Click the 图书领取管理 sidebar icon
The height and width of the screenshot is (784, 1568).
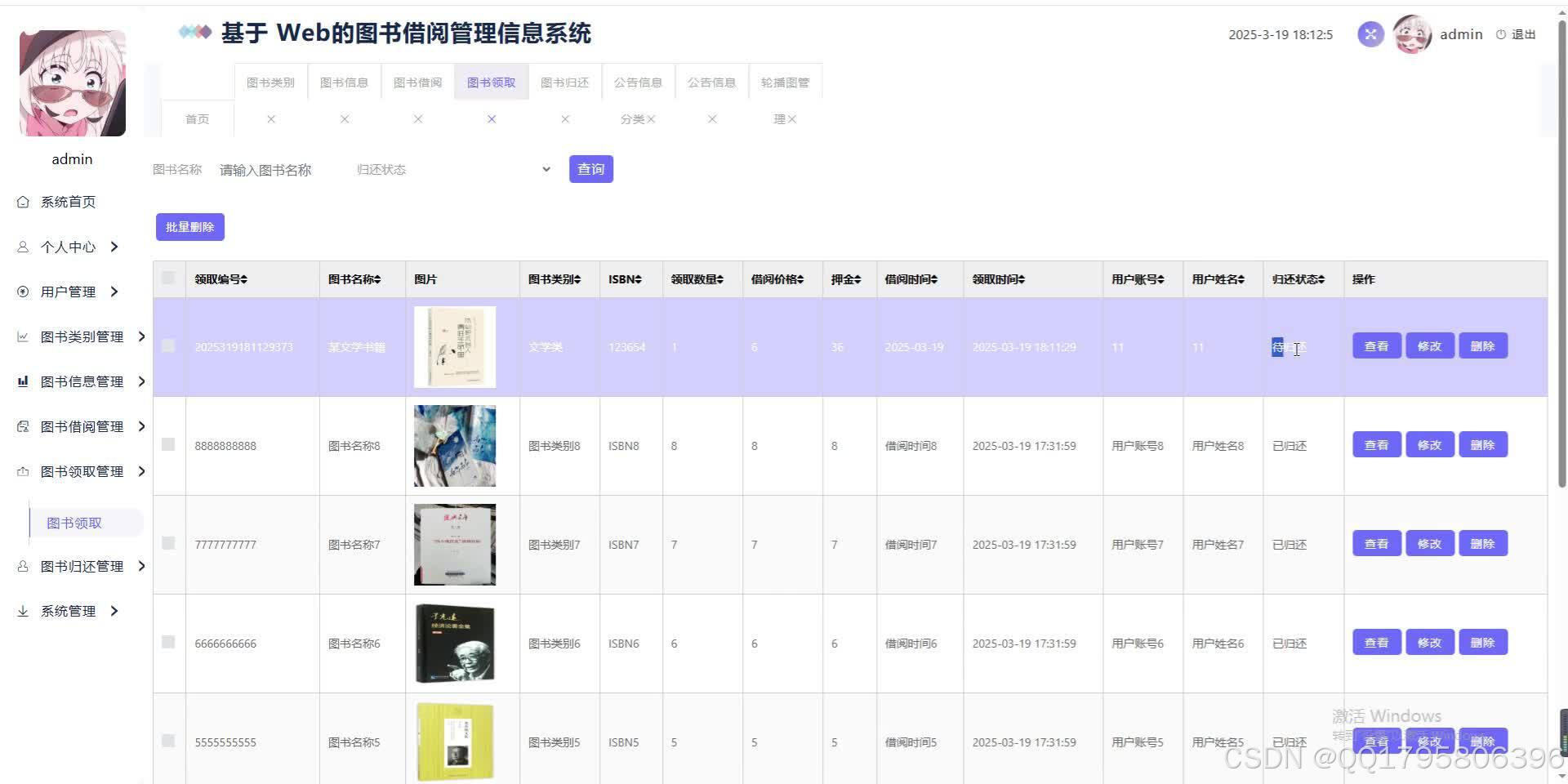(x=23, y=471)
